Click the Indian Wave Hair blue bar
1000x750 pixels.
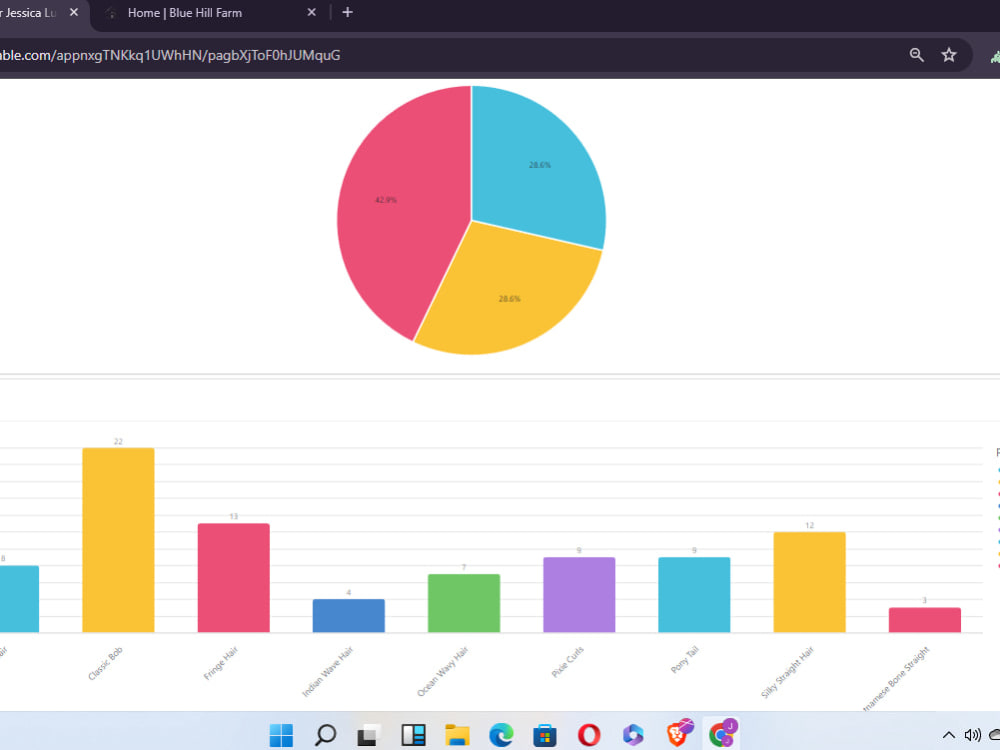click(348, 615)
